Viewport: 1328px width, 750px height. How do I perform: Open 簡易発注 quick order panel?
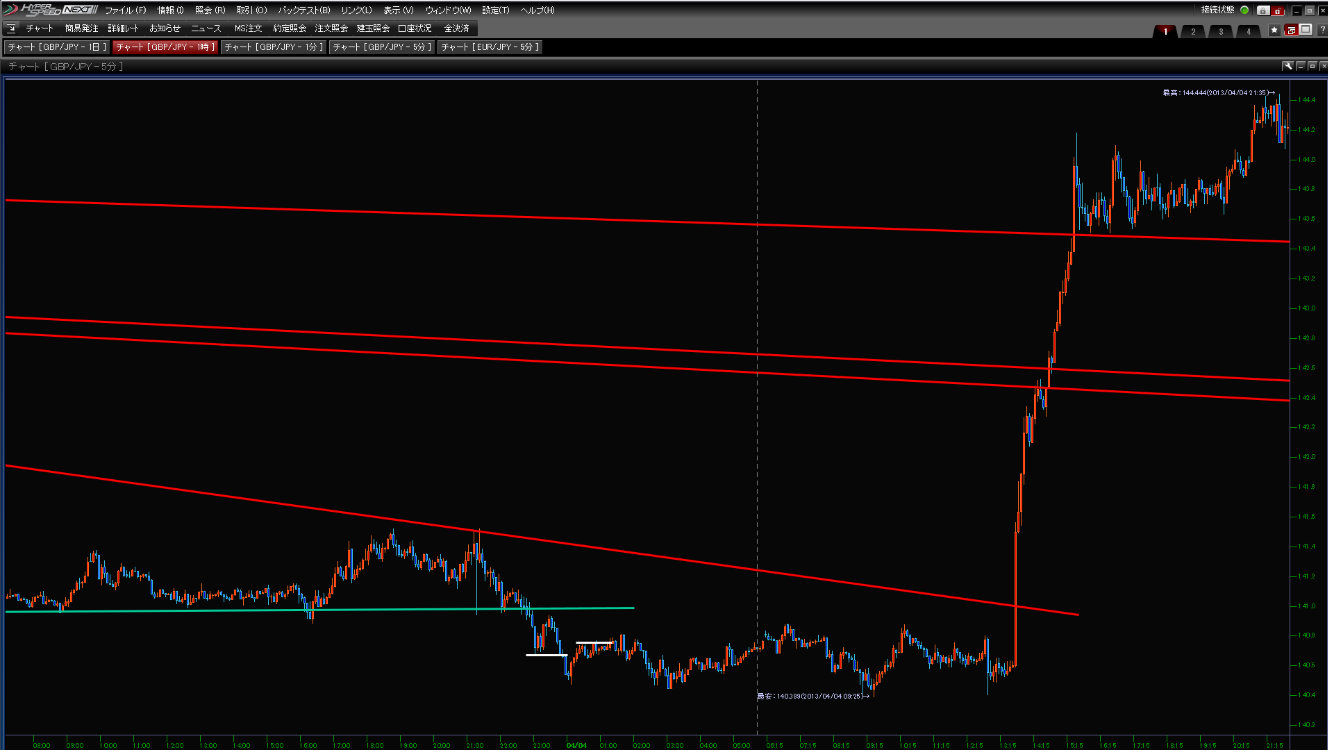[81, 28]
